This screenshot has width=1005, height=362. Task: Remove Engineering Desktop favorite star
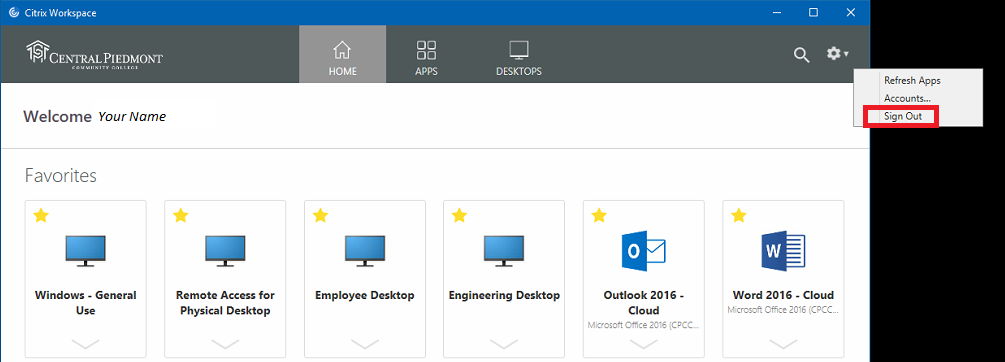pyautogui.click(x=460, y=216)
